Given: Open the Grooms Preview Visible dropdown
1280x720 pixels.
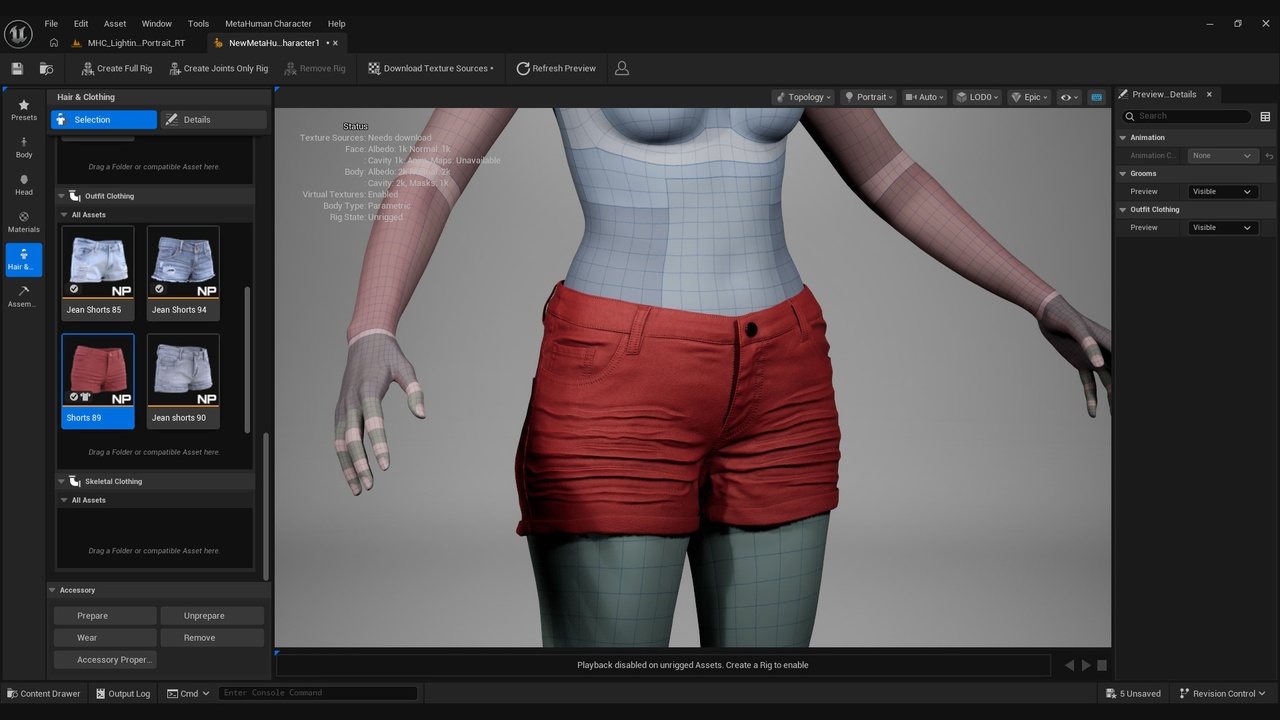Looking at the screenshot, I should point(1221,191).
